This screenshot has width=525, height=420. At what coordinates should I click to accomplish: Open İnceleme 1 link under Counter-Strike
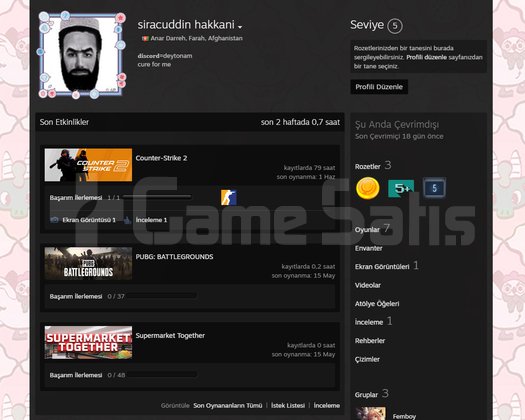pos(151,220)
